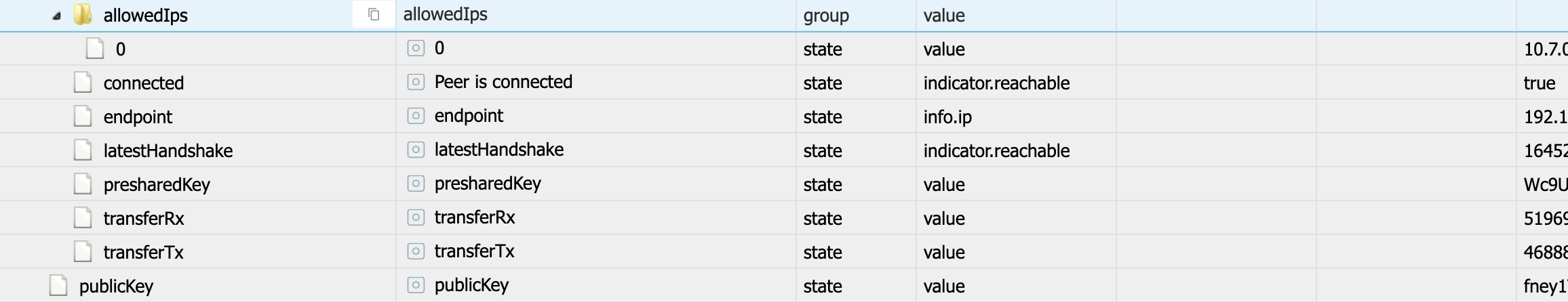Click the state icon beside endpoint name
The image size is (1568, 302).
tap(416, 116)
